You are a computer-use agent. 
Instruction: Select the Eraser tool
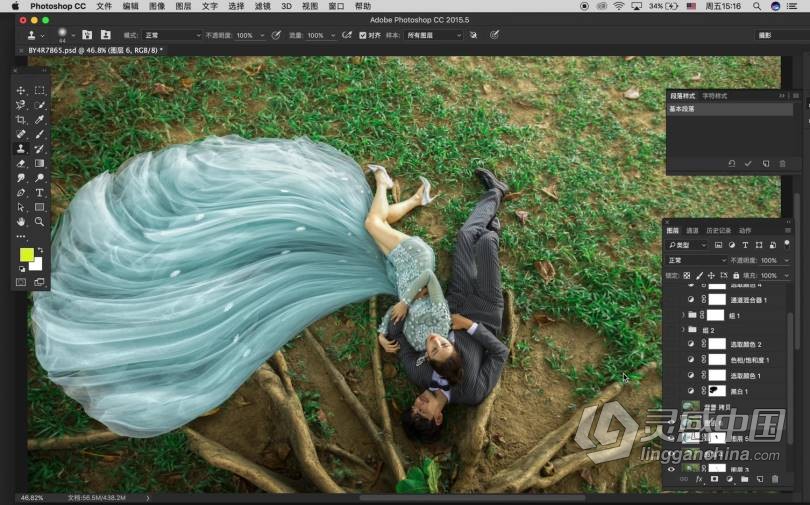[x=21, y=163]
